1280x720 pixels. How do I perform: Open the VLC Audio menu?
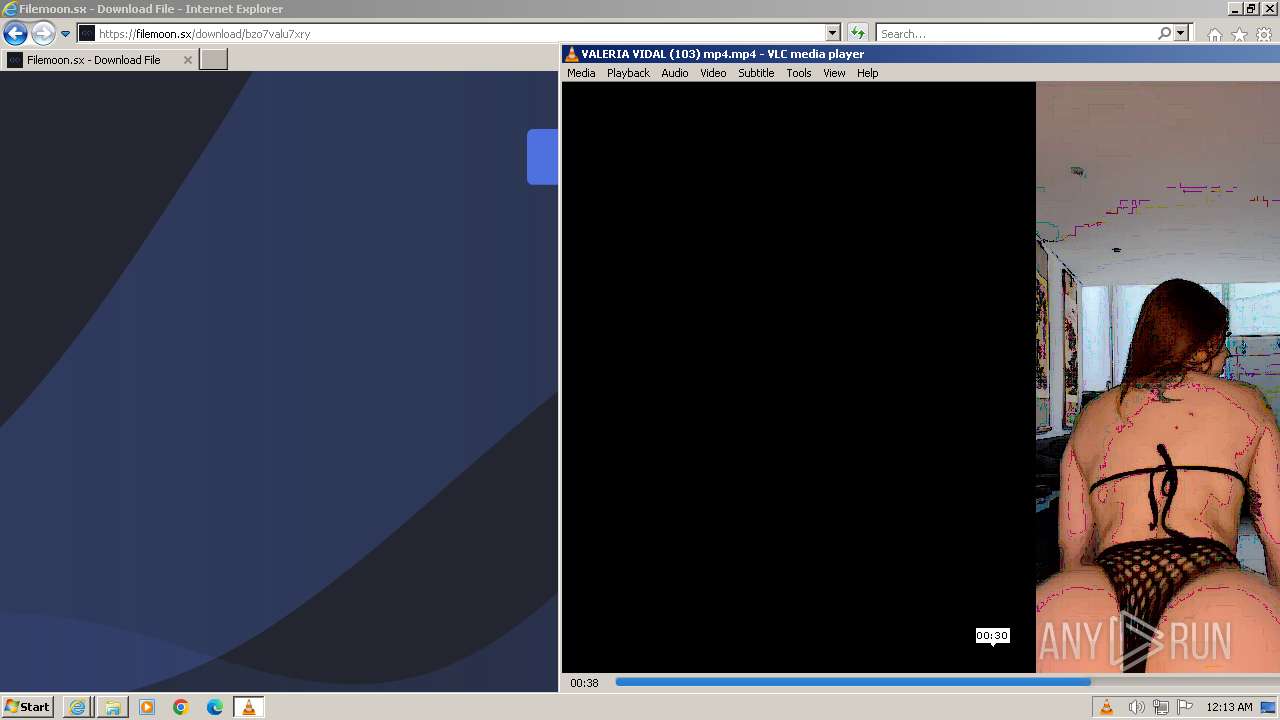(674, 73)
